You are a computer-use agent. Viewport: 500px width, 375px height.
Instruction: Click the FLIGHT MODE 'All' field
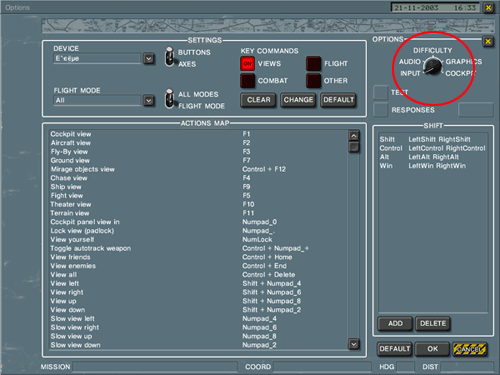pos(97,100)
